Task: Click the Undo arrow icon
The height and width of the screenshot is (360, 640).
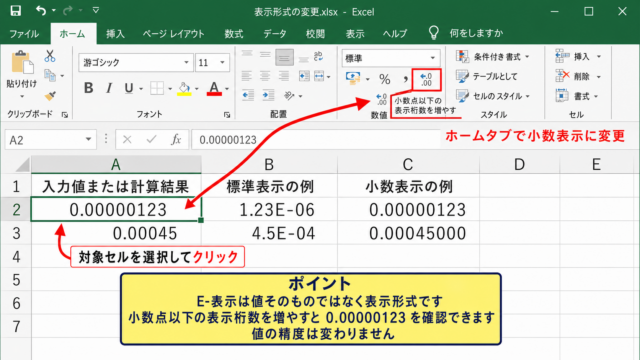Action: tap(40, 11)
